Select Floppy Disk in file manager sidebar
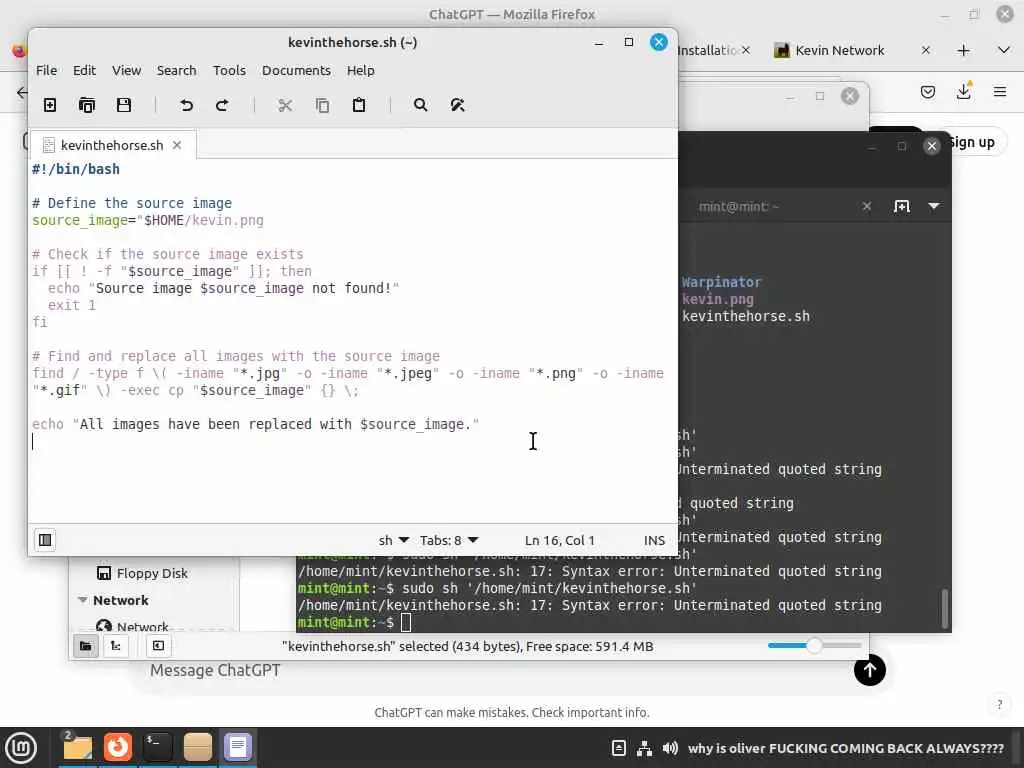This screenshot has height=768, width=1024. coord(142,573)
